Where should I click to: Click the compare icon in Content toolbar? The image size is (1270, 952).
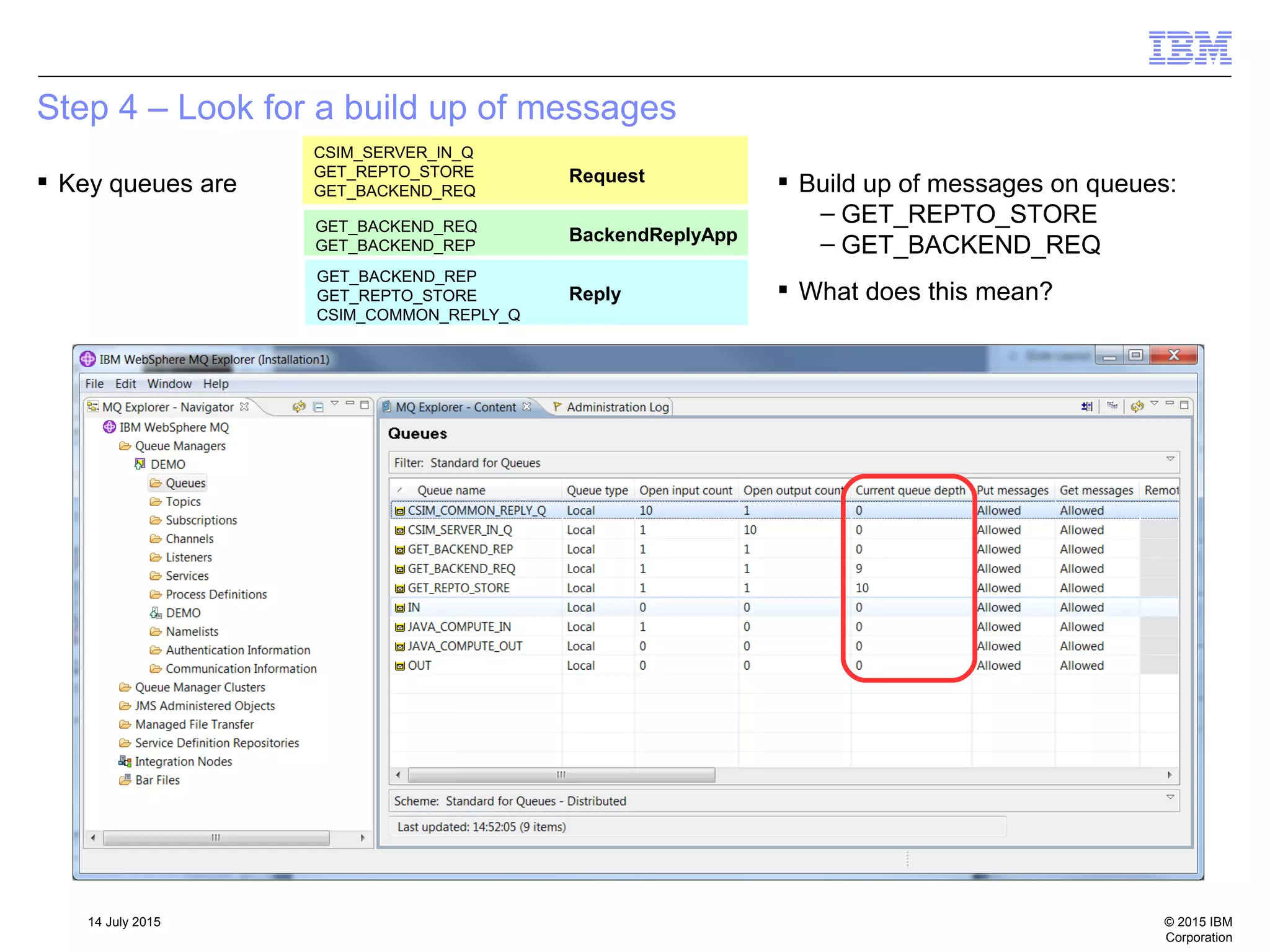pyautogui.click(x=1086, y=406)
